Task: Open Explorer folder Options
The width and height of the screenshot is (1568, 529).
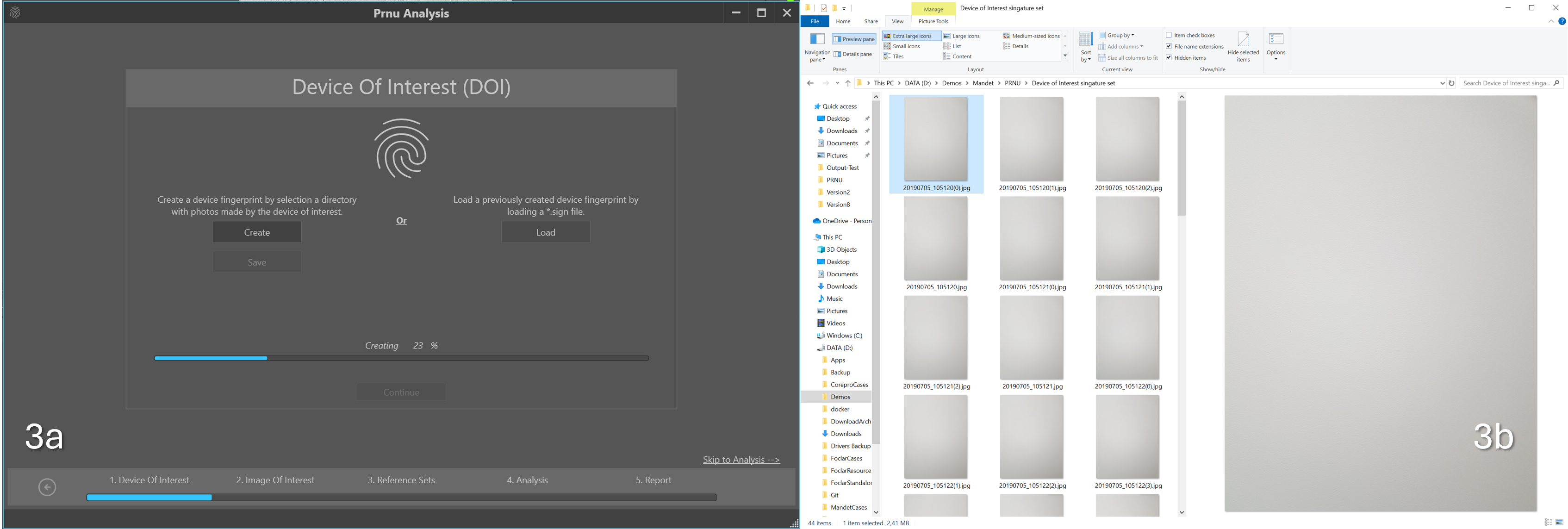Action: pyautogui.click(x=1276, y=46)
